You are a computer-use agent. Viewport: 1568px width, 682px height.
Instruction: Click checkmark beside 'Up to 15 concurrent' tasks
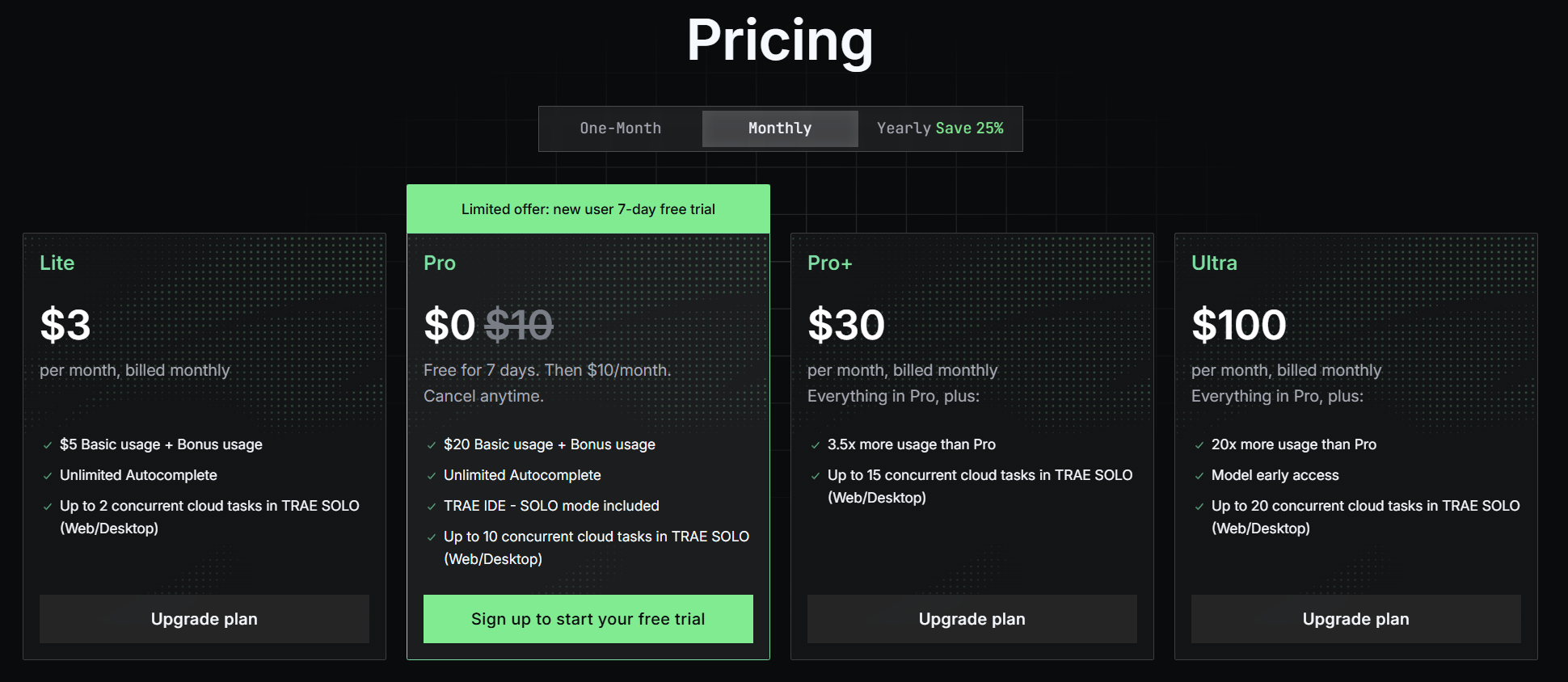coord(816,476)
